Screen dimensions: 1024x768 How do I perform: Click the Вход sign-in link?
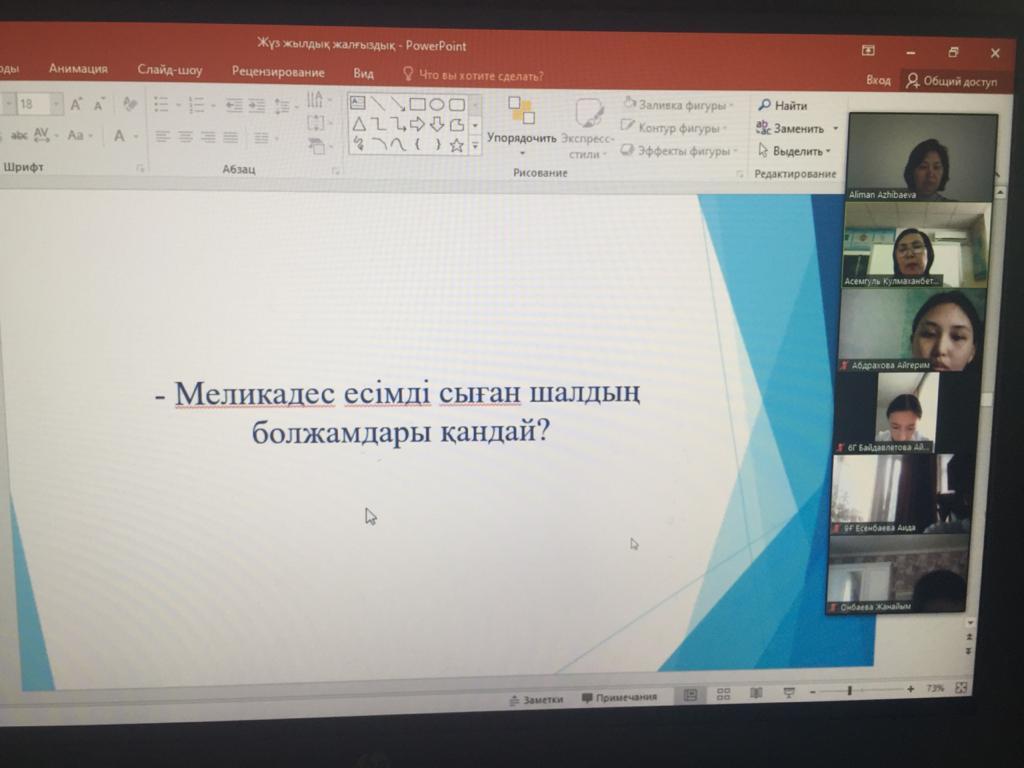pyautogui.click(x=878, y=80)
